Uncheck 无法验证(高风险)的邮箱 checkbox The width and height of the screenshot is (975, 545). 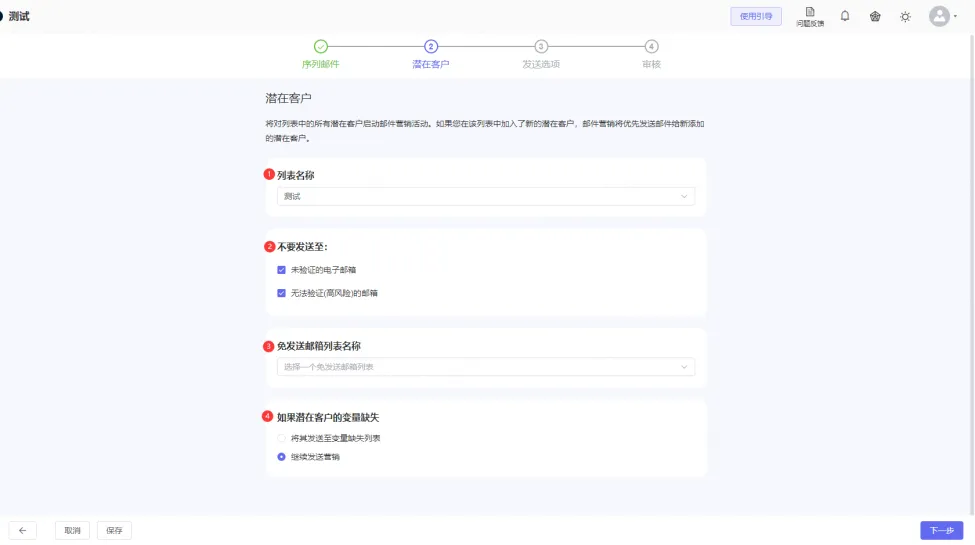tap(282, 293)
